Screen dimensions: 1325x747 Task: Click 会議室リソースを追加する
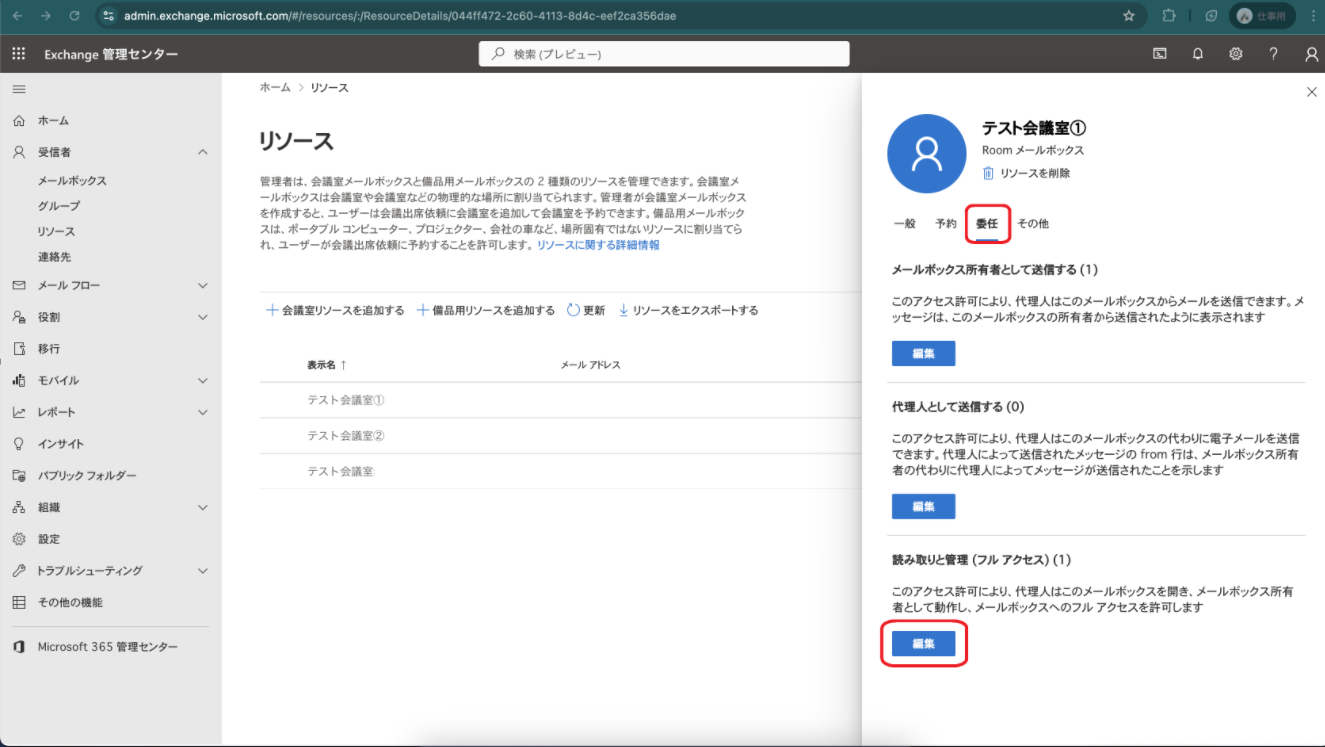[335, 310]
